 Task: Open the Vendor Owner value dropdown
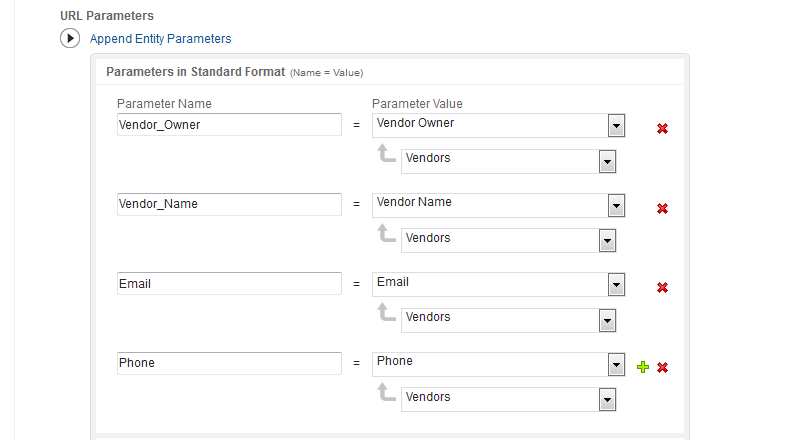click(616, 125)
